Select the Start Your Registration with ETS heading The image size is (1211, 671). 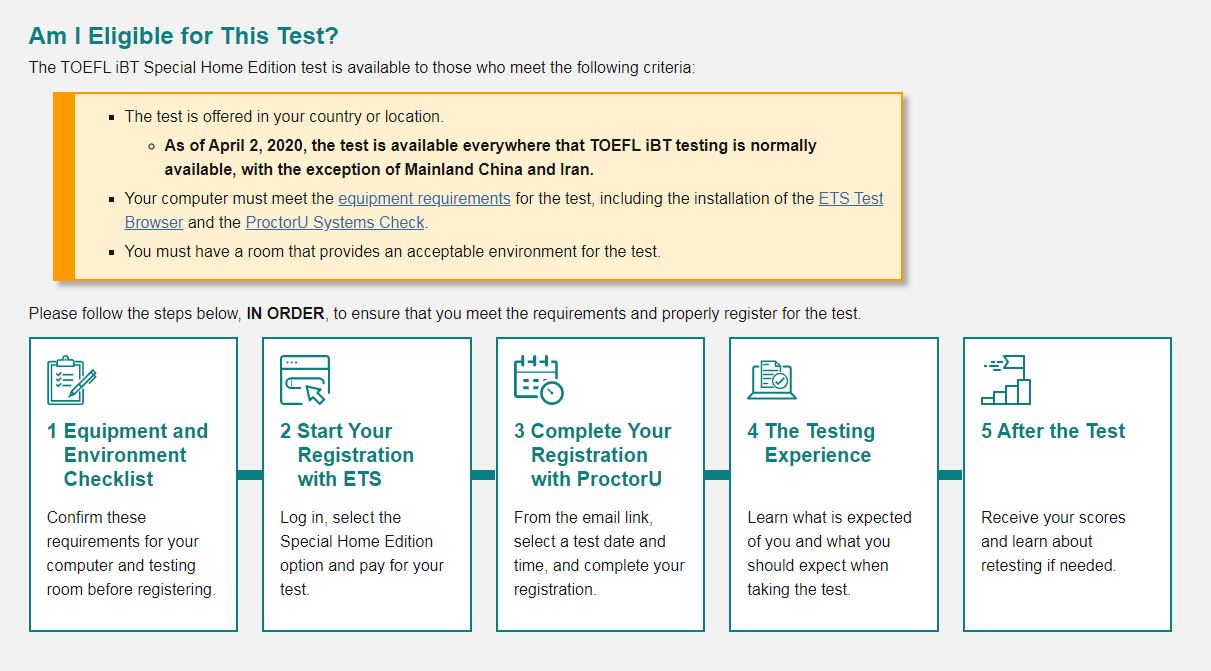click(x=347, y=455)
